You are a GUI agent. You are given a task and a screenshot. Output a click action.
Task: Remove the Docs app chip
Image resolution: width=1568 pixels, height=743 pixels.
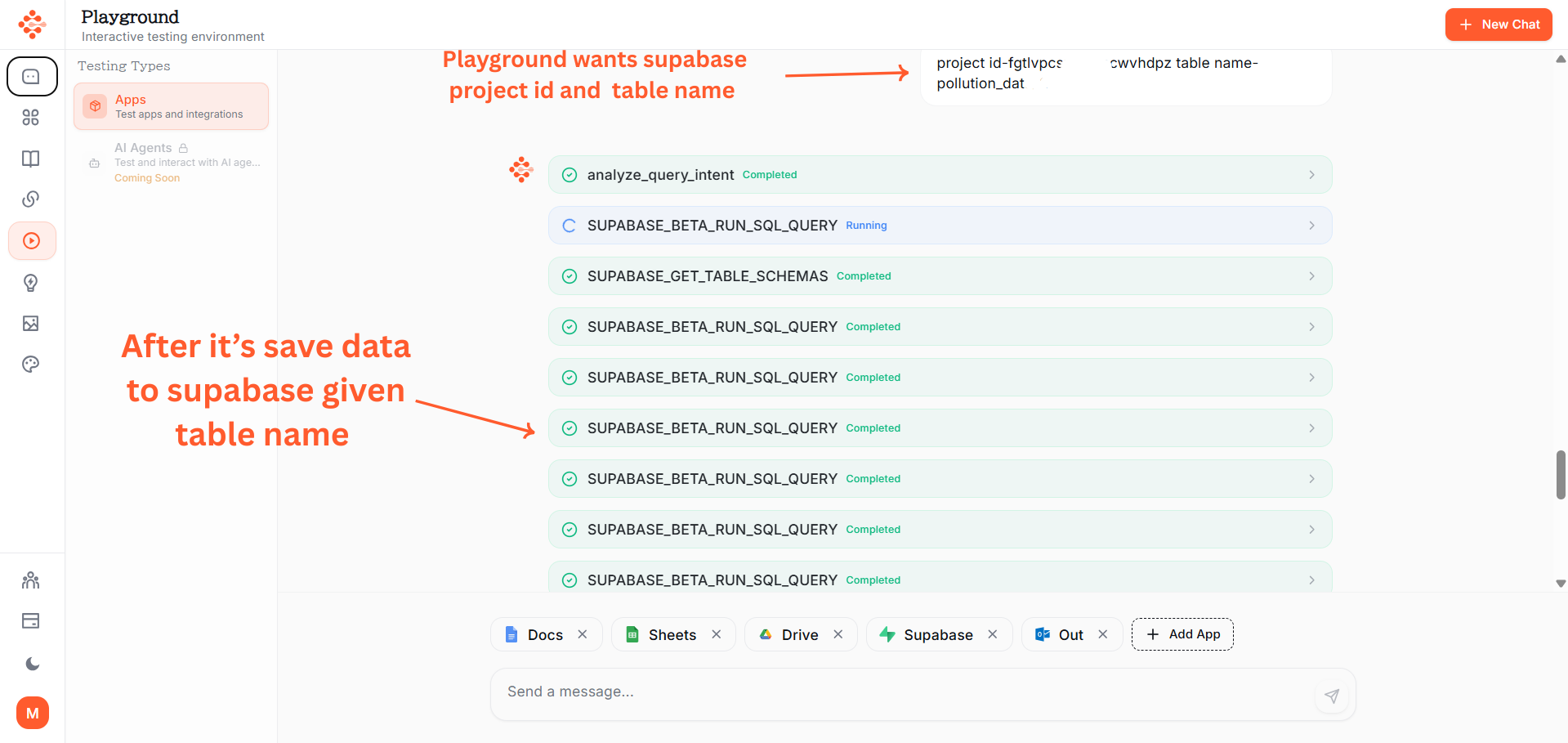583,634
